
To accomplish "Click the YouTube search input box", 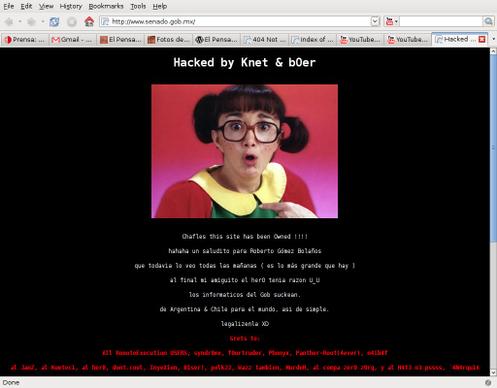I will point(441,22).
